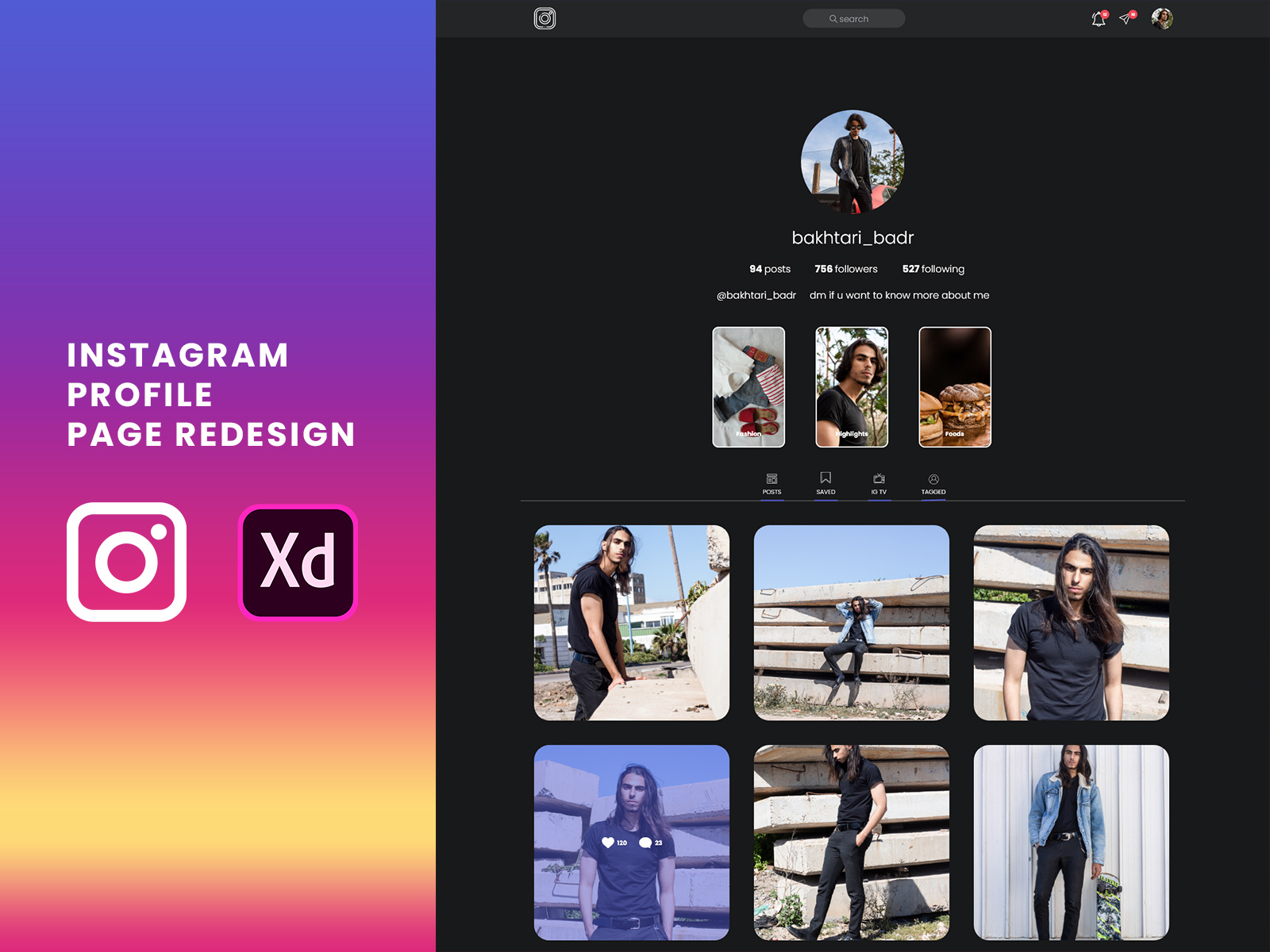The height and width of the screenshot is (952, 1270).
Task: Open the 756 followers list
Action: pyautogui.click(x=846, y=269)
